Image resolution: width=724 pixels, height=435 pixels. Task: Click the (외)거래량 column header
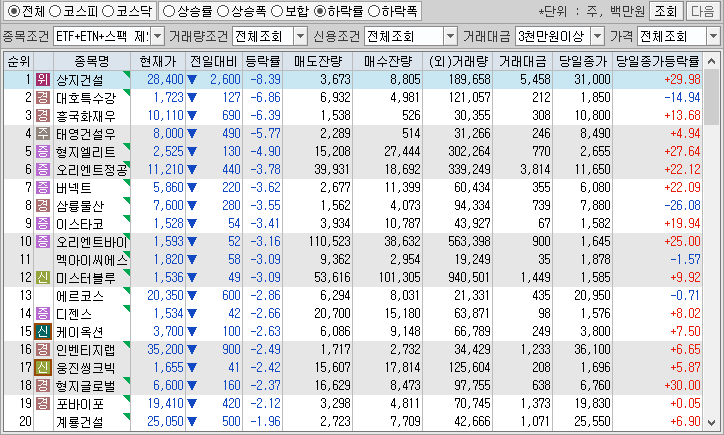[458, 61]
